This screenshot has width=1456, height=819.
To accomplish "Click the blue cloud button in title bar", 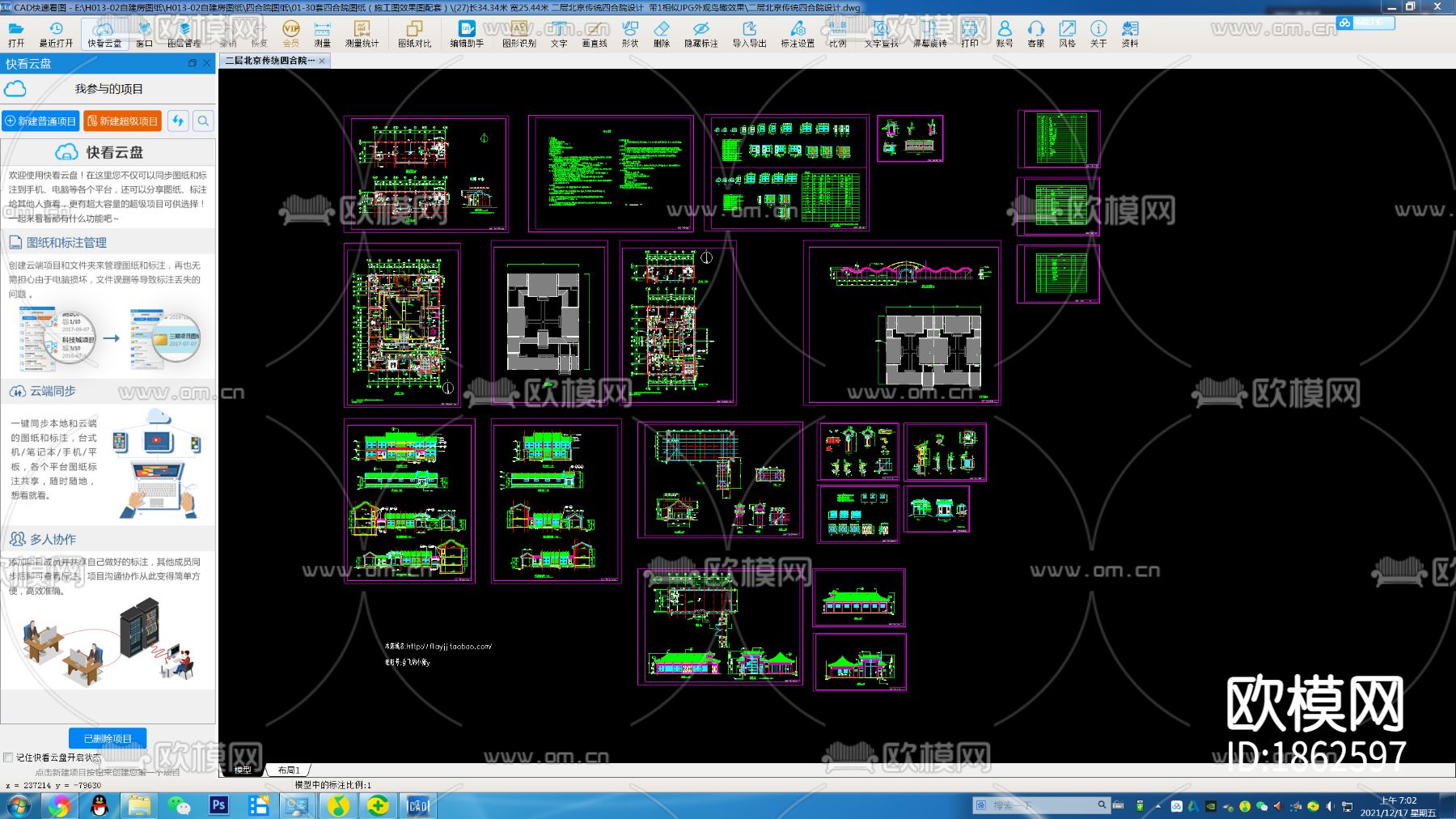I will [1365, 23].
